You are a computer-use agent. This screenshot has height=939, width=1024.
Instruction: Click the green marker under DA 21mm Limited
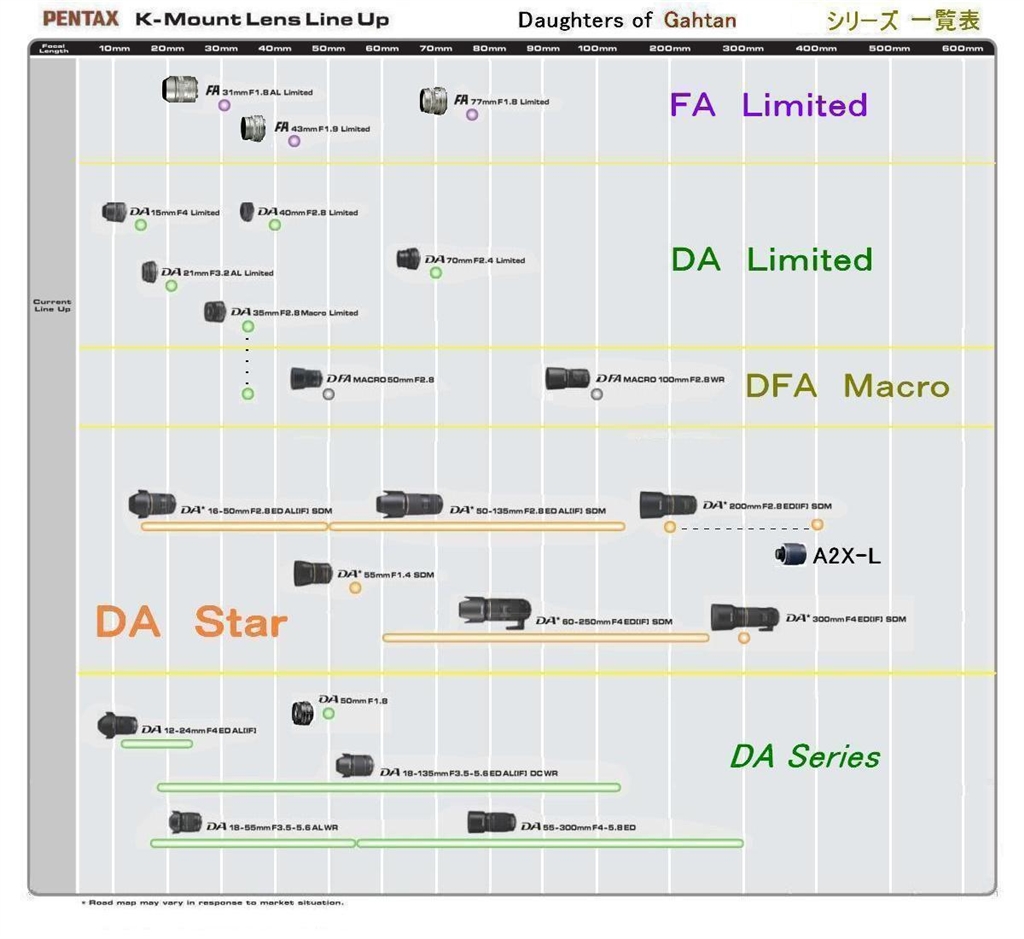tap(171, 286)
